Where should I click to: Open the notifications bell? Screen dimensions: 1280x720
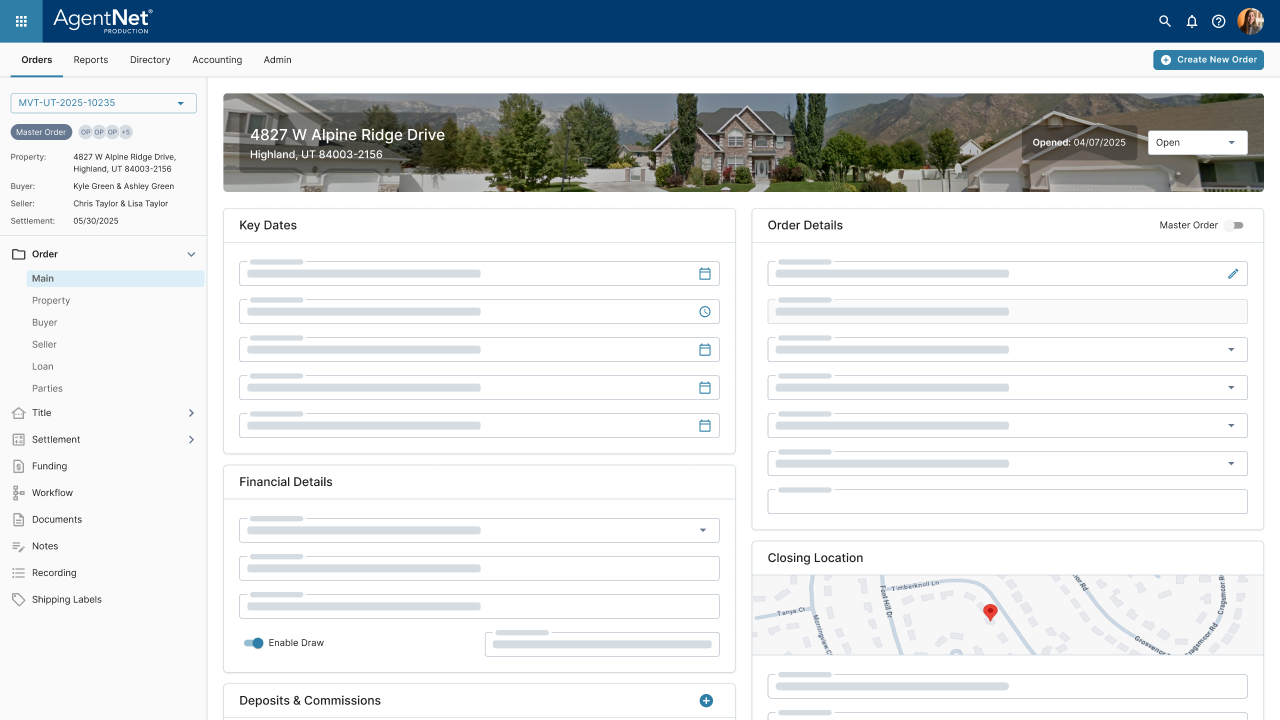tap(1192, 21)
